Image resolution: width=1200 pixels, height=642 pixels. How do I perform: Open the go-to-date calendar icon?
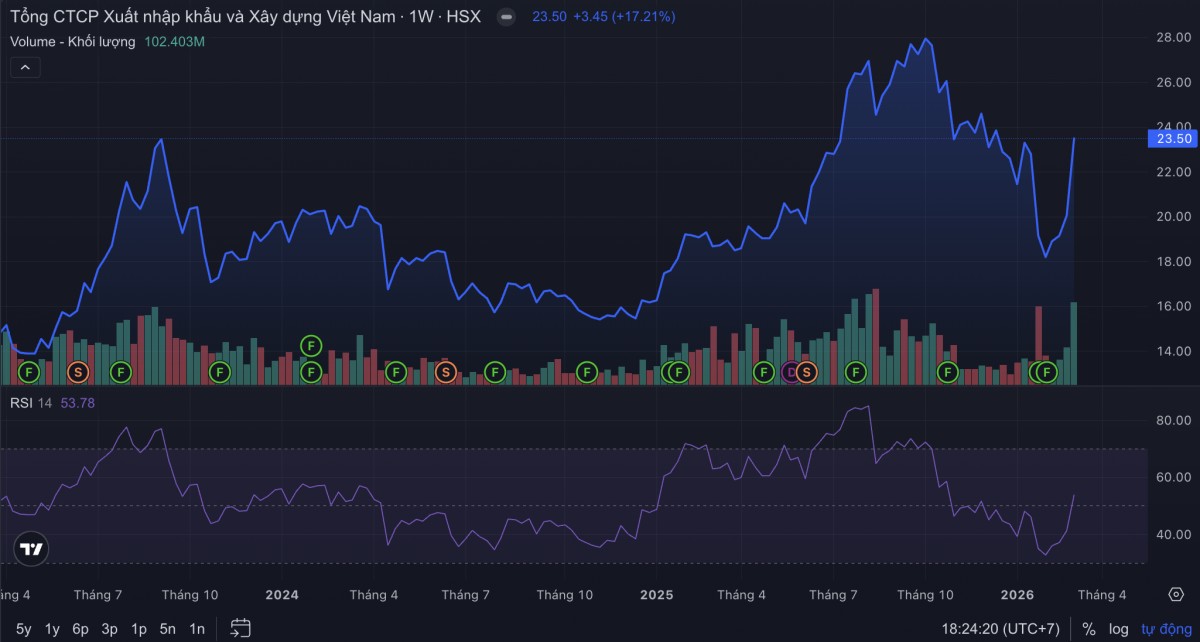[240, 628]
